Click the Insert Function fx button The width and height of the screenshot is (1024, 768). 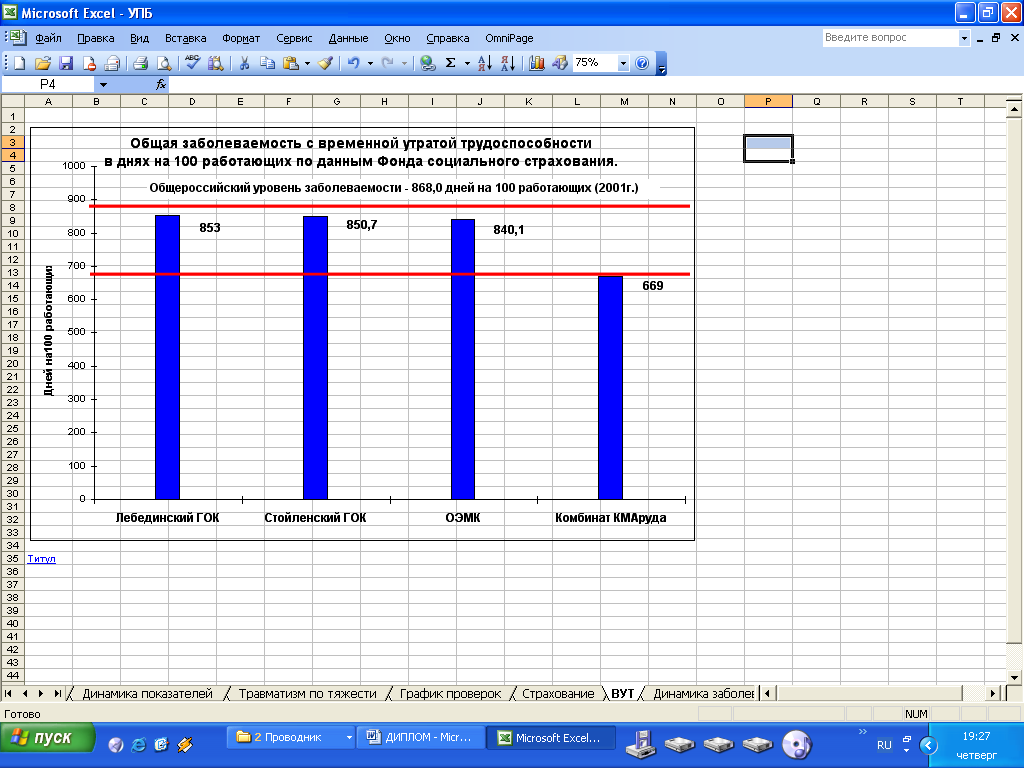click(160, 85)
